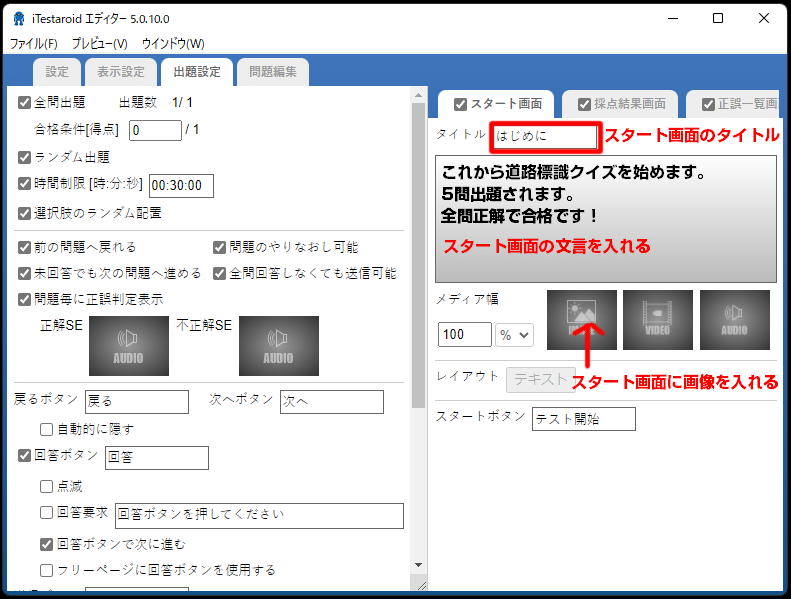The height and width of the screenshot is (599, 791).
Task: Click the iTestaroid app icon in title bar
Action: point(19,19)
